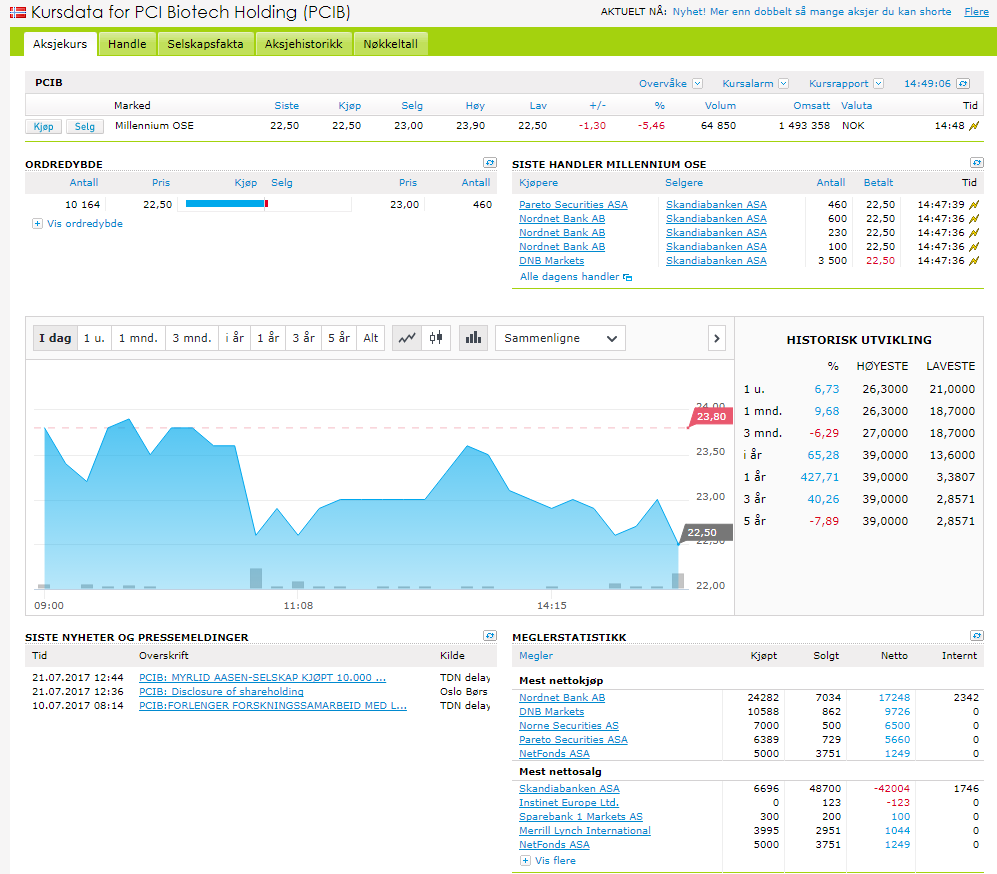The image size is (997, 874).
Task: Refresh the Ordredybde panel
Action: [x=490, y=163]
